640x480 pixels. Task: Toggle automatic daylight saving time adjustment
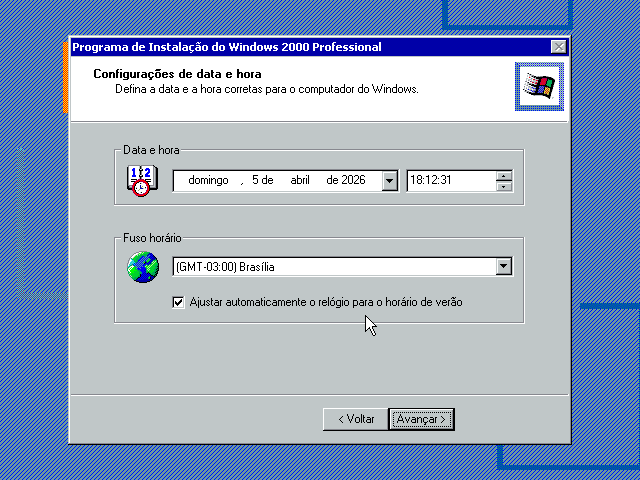pyautogui.click(x=179, y=302)
